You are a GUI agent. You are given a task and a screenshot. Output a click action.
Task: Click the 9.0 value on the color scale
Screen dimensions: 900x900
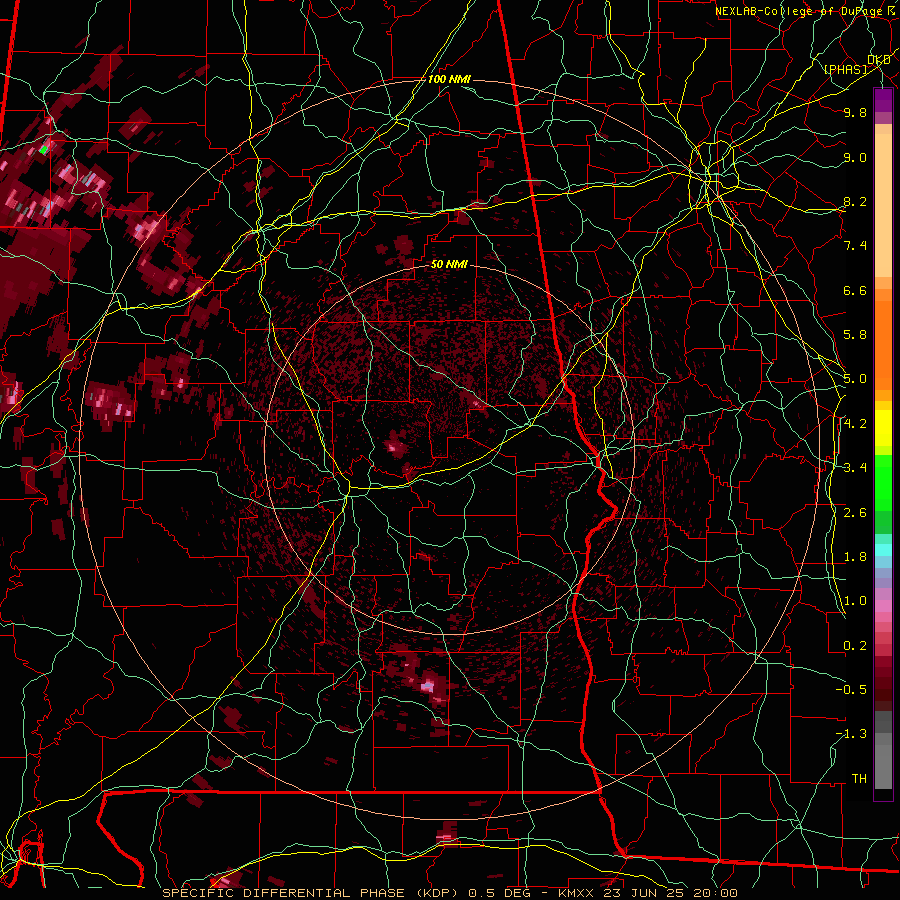[855, 157]
